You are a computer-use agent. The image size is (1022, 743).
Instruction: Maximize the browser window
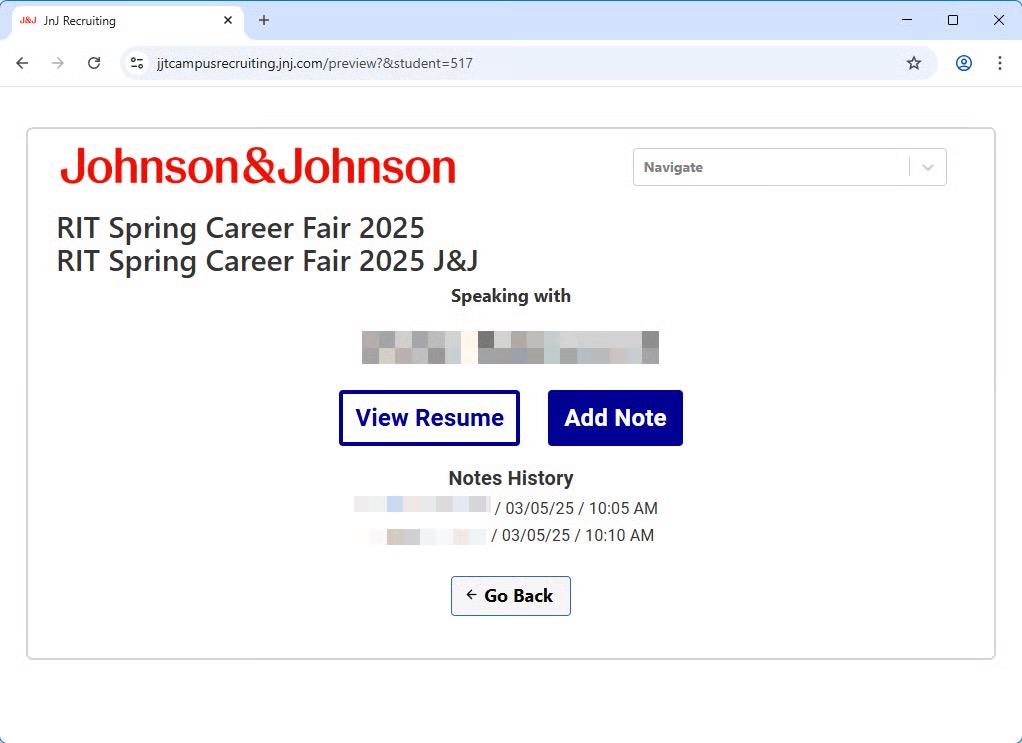tap(952, 20)
